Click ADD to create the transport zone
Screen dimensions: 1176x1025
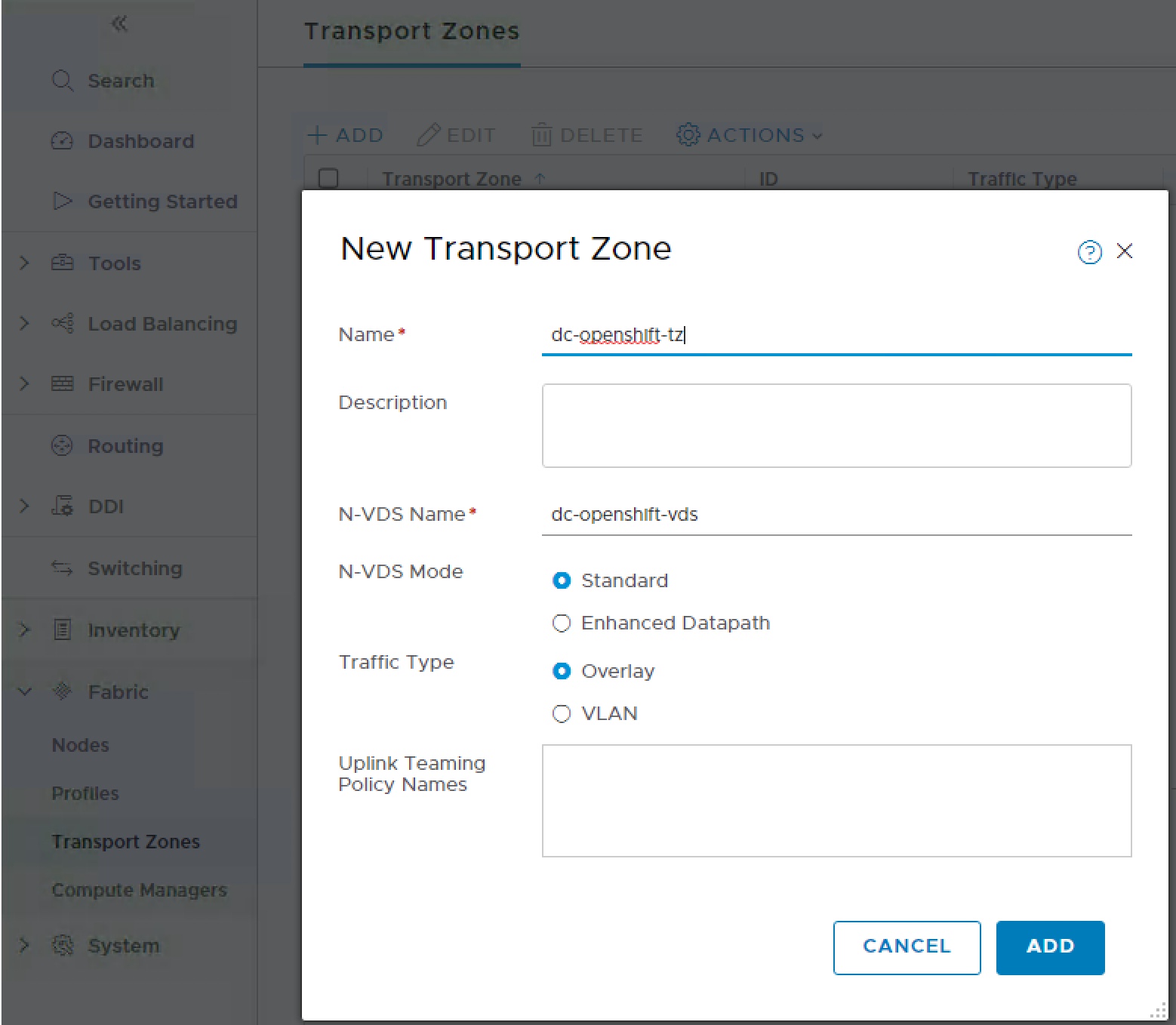tap(1050, 947)
